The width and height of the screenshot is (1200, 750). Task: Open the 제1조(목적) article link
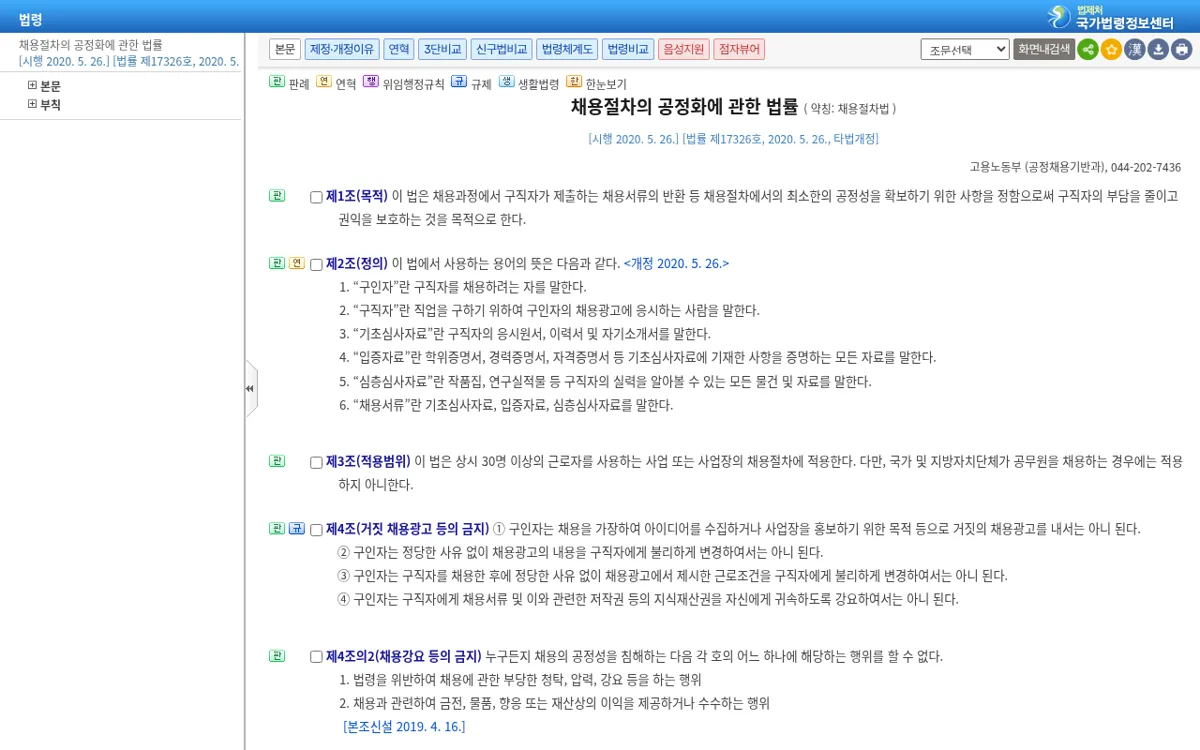357,196
